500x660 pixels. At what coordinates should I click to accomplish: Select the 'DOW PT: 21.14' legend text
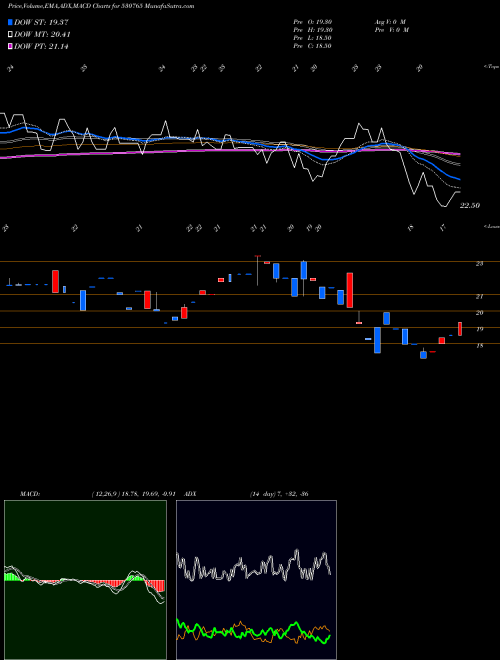[x=41, y=47]
